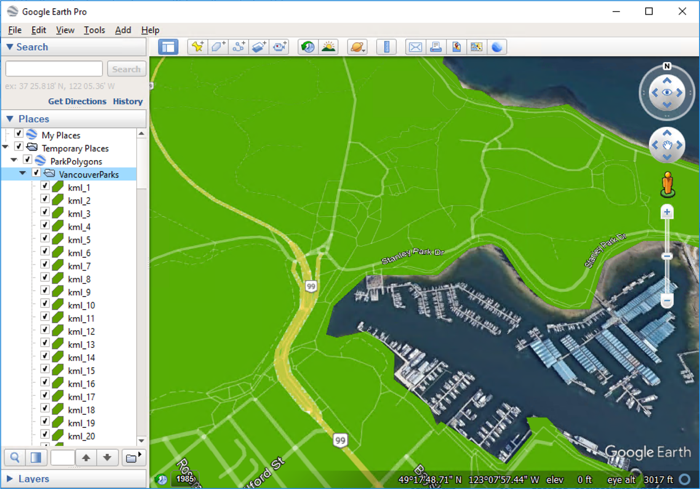The image size is (700, 489).
Task: Click the Google Earth web globe icon
Action: 497,47
